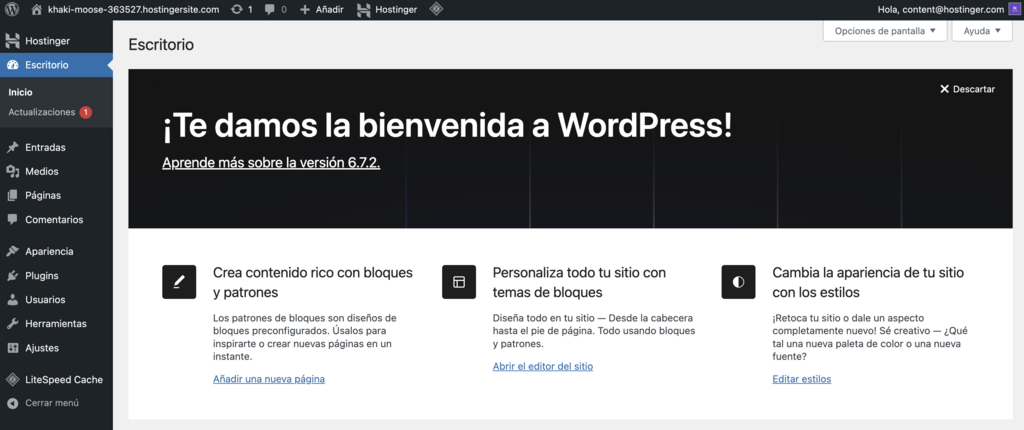Select Actualizaciones in the sidebar submenu
The width and height of the screenshot is (1024, 430).
(42, 112)
